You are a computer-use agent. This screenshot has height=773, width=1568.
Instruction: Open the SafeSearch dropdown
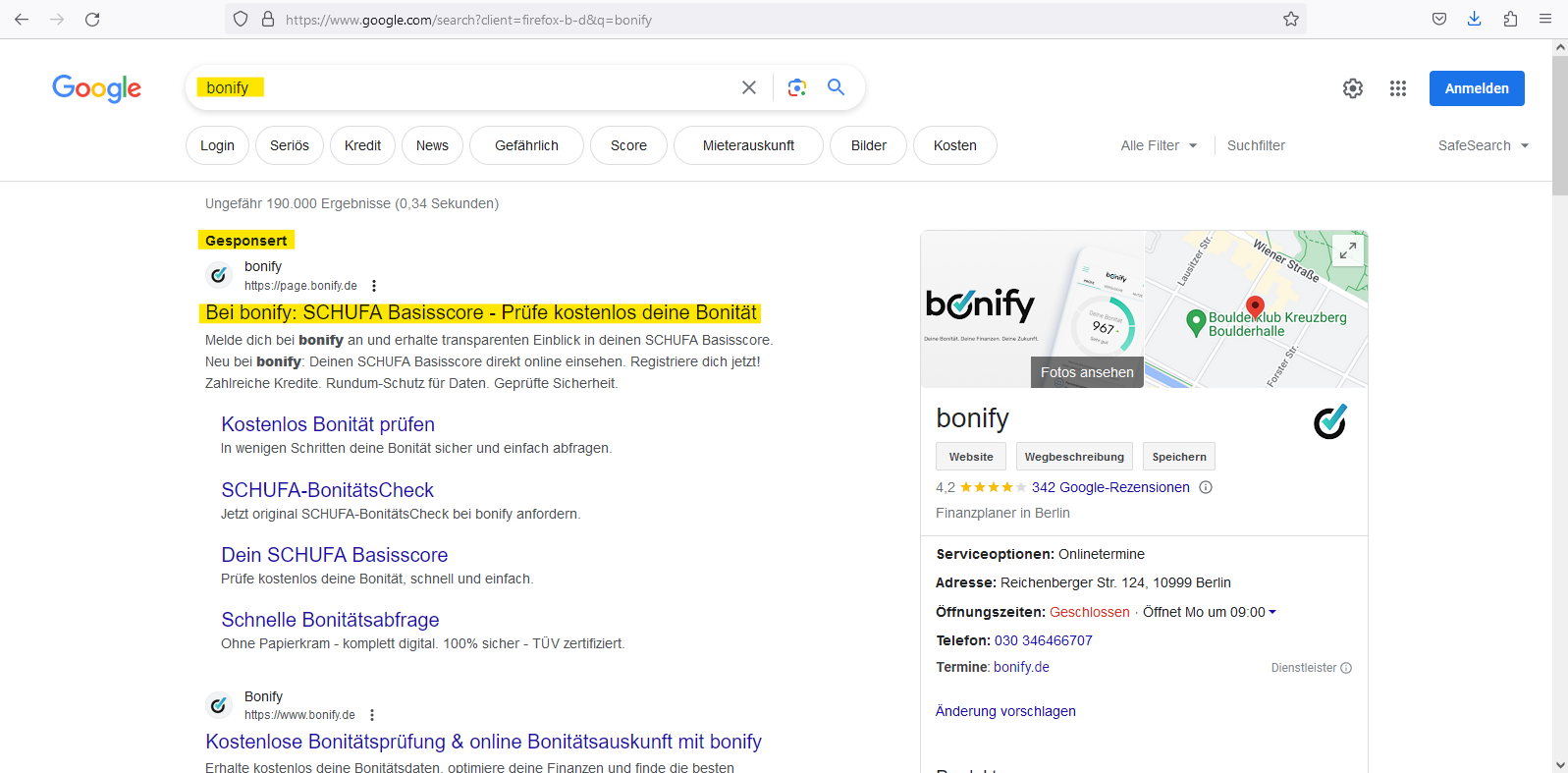click(1483, 145)
